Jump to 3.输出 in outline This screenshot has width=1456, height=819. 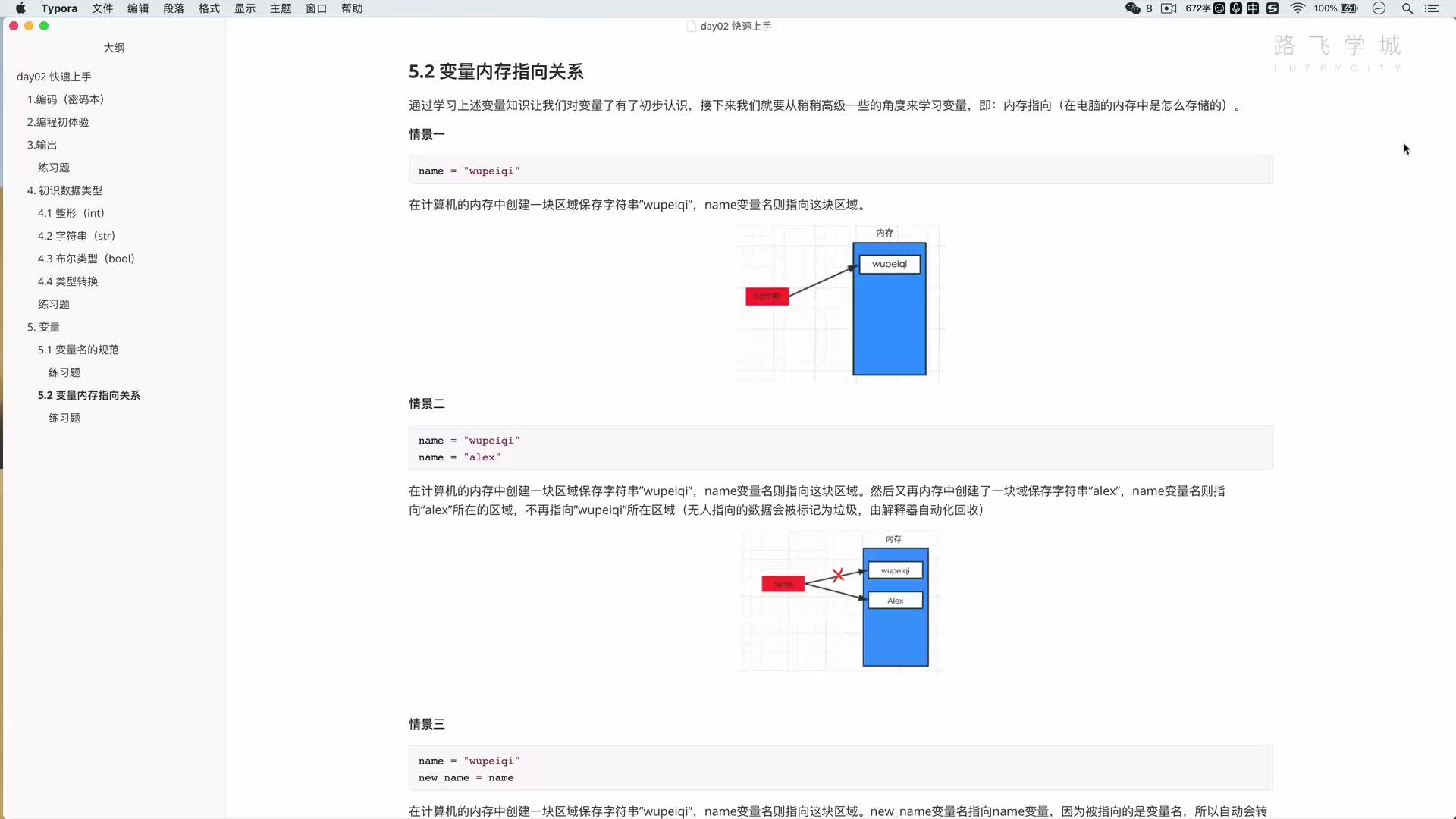coord(42,145)
